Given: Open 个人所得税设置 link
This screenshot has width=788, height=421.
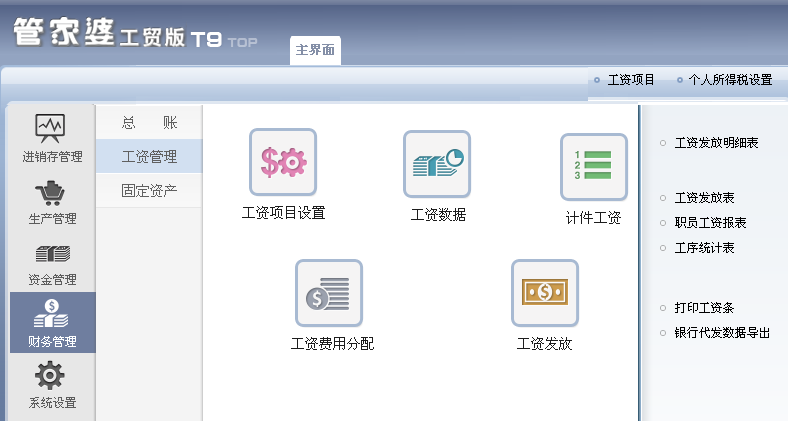Looking at the screenshot, I should [x=730, y=80].
